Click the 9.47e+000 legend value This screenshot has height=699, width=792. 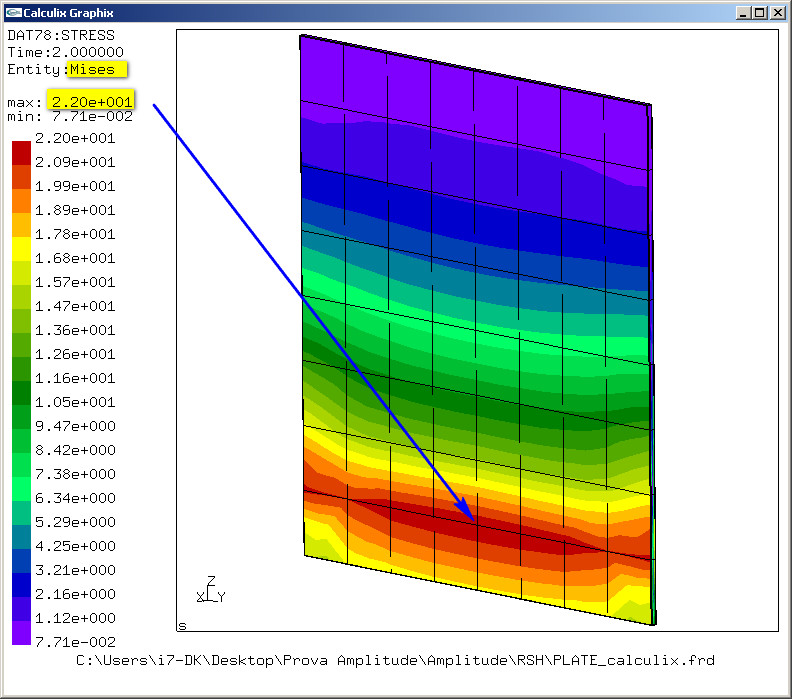click(x=75, y=426)
